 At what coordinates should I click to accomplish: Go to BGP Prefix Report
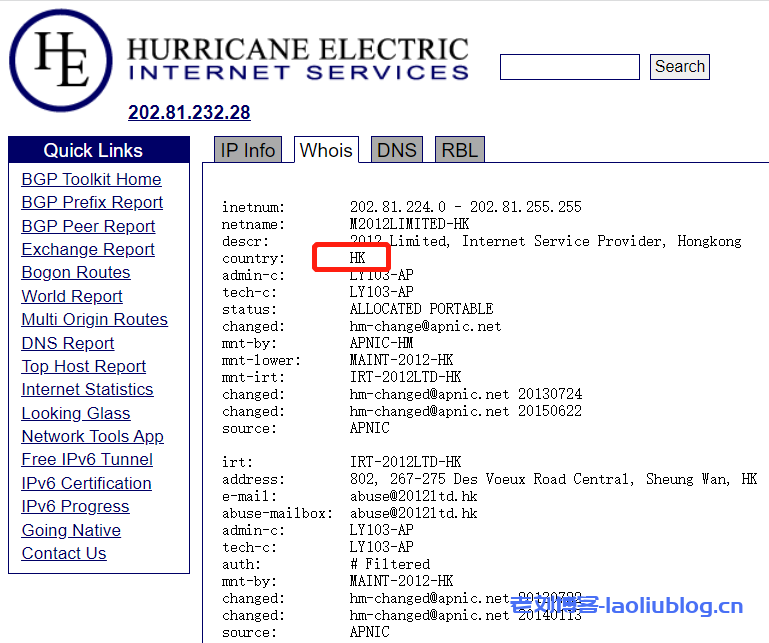(92, 202)
